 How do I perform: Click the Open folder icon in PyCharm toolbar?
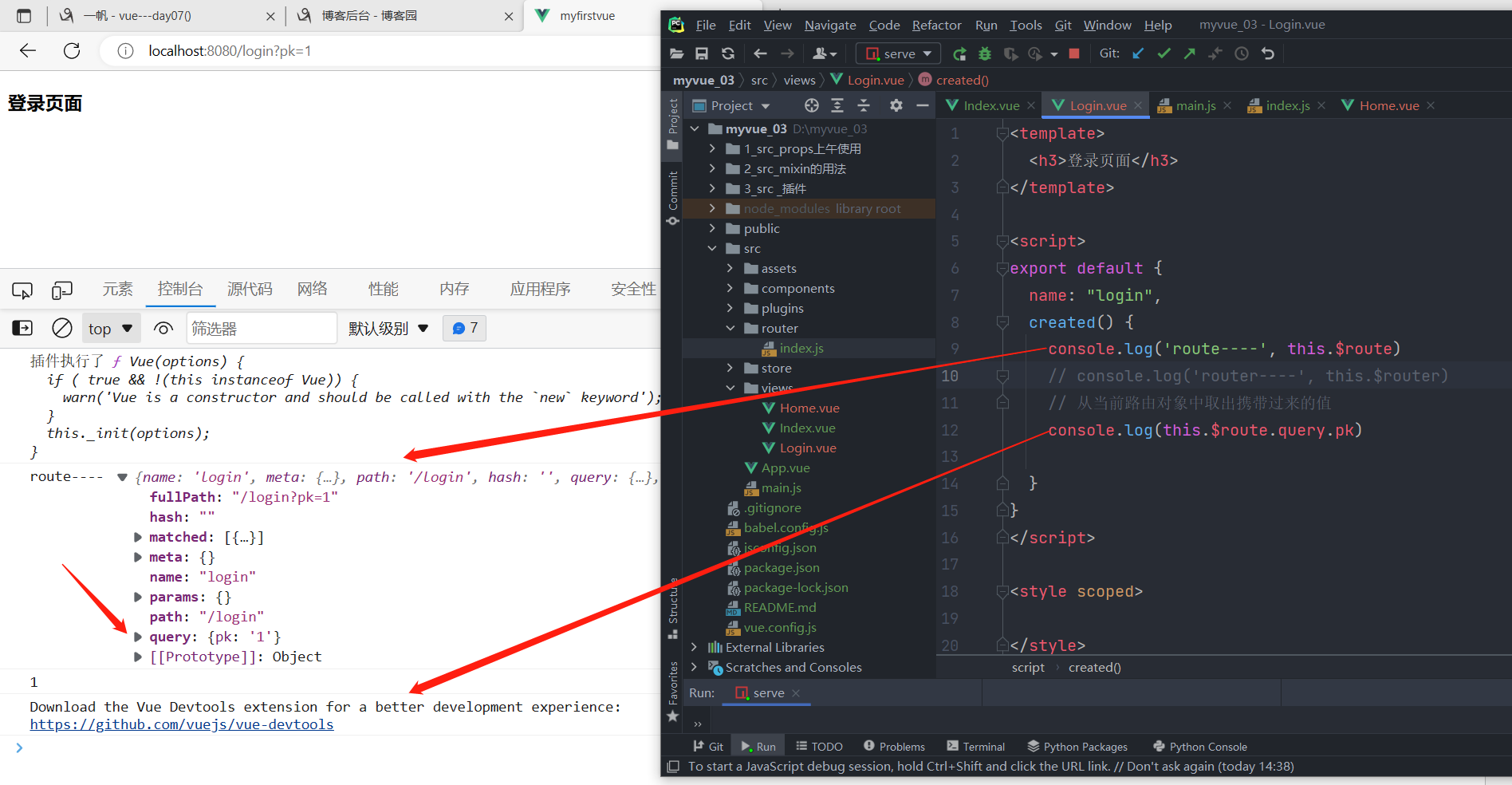676,53
